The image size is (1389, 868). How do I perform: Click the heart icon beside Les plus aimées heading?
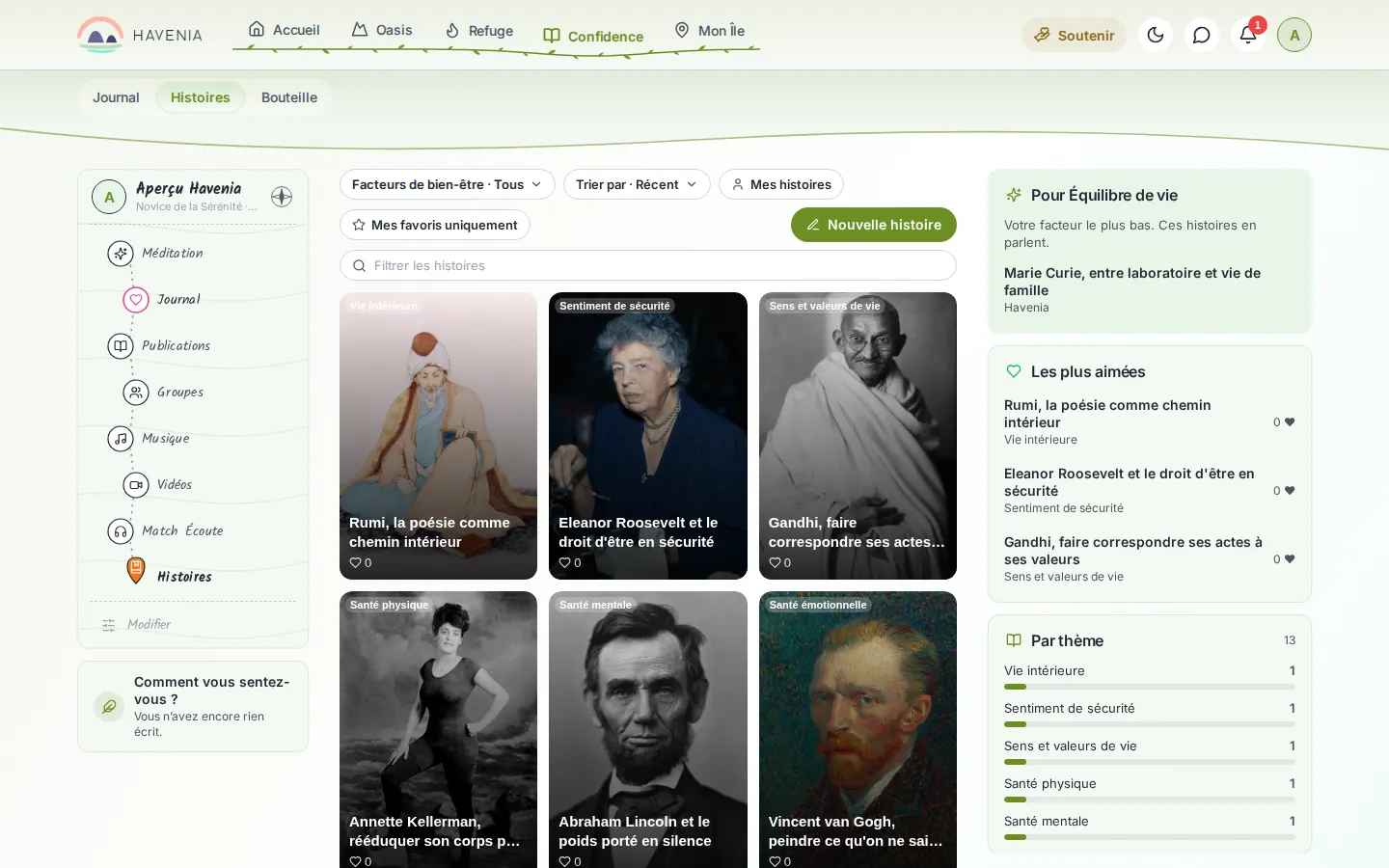tap(1014, 371)
